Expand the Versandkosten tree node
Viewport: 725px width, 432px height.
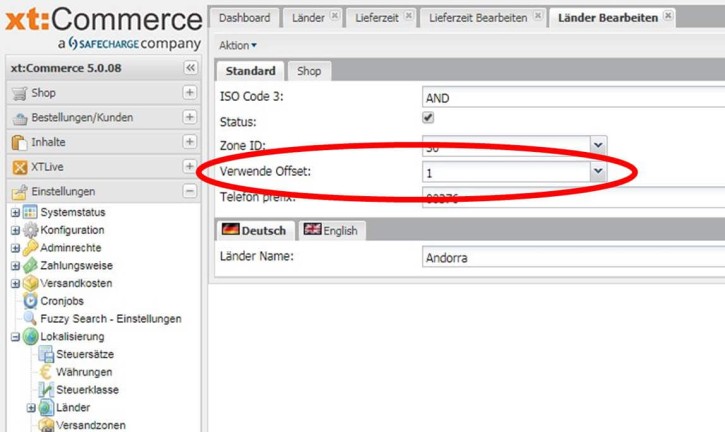(x=15, y=284)
